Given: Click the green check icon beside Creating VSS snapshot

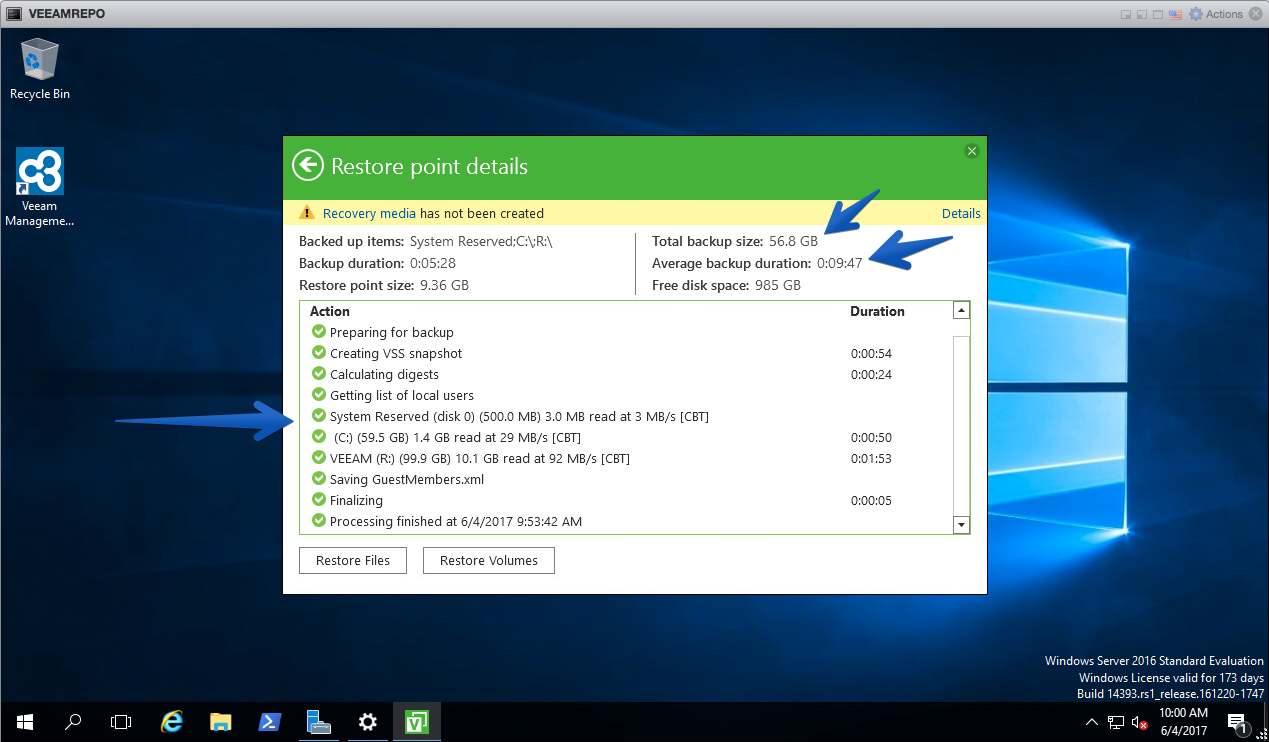Looking at the screenshot, I should click(319, 353).
